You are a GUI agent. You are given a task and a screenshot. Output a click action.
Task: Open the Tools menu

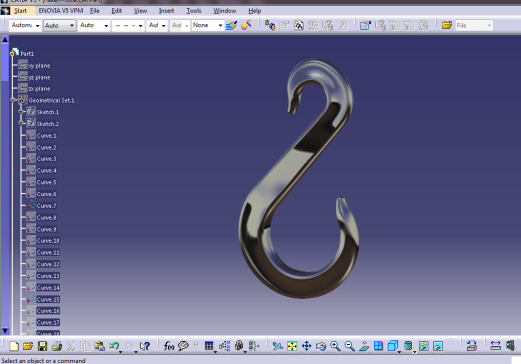194,11
